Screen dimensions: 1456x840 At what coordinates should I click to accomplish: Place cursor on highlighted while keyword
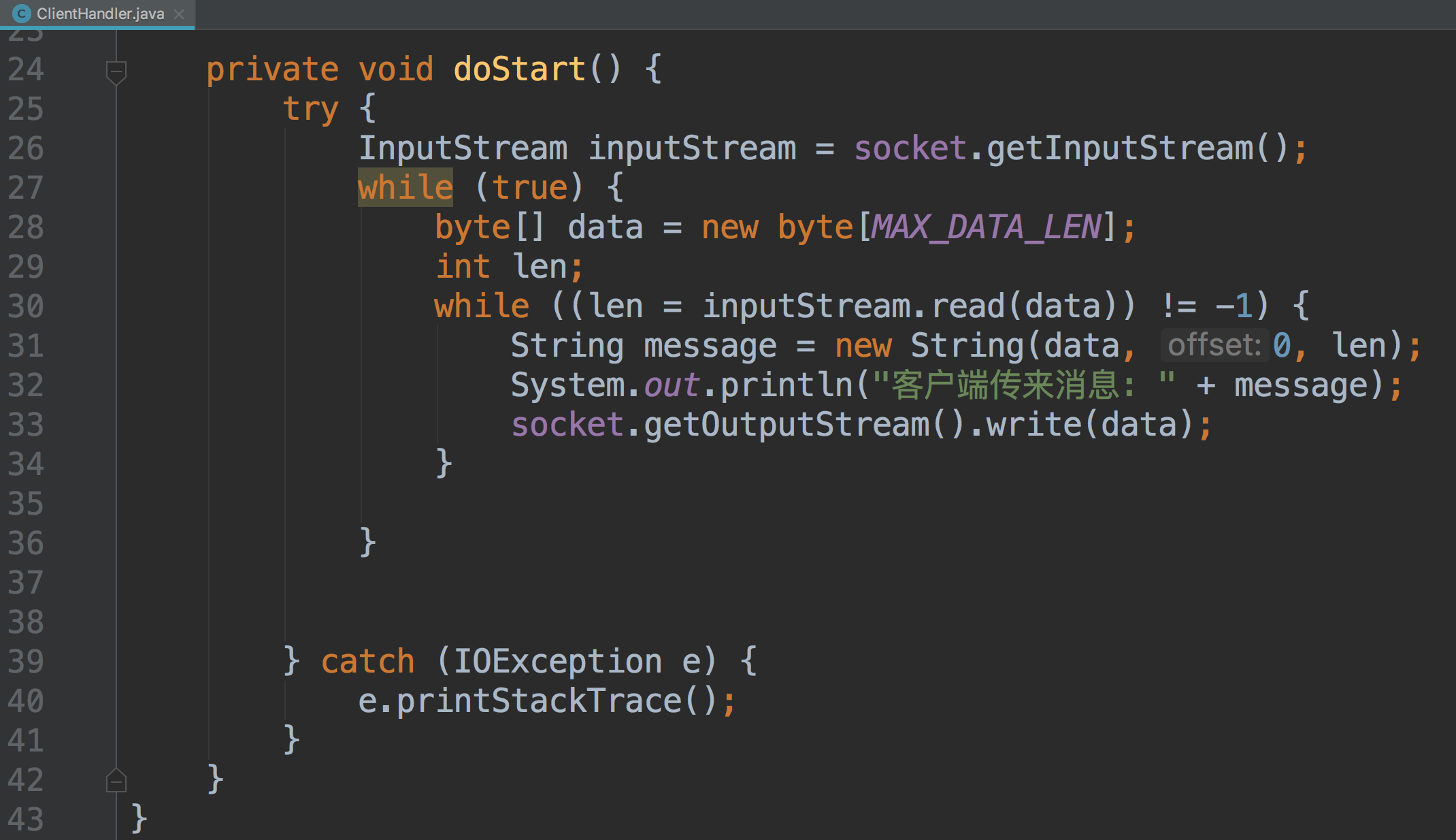[x=405, y=188]
